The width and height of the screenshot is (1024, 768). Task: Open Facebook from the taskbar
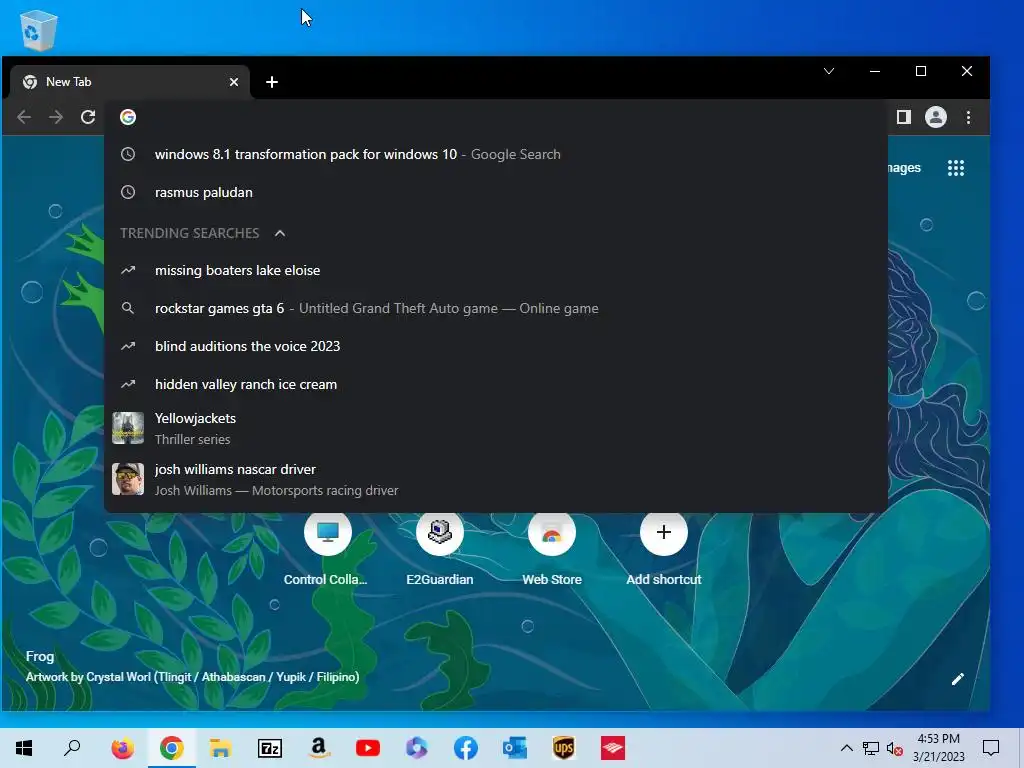[x=466, y=748]
